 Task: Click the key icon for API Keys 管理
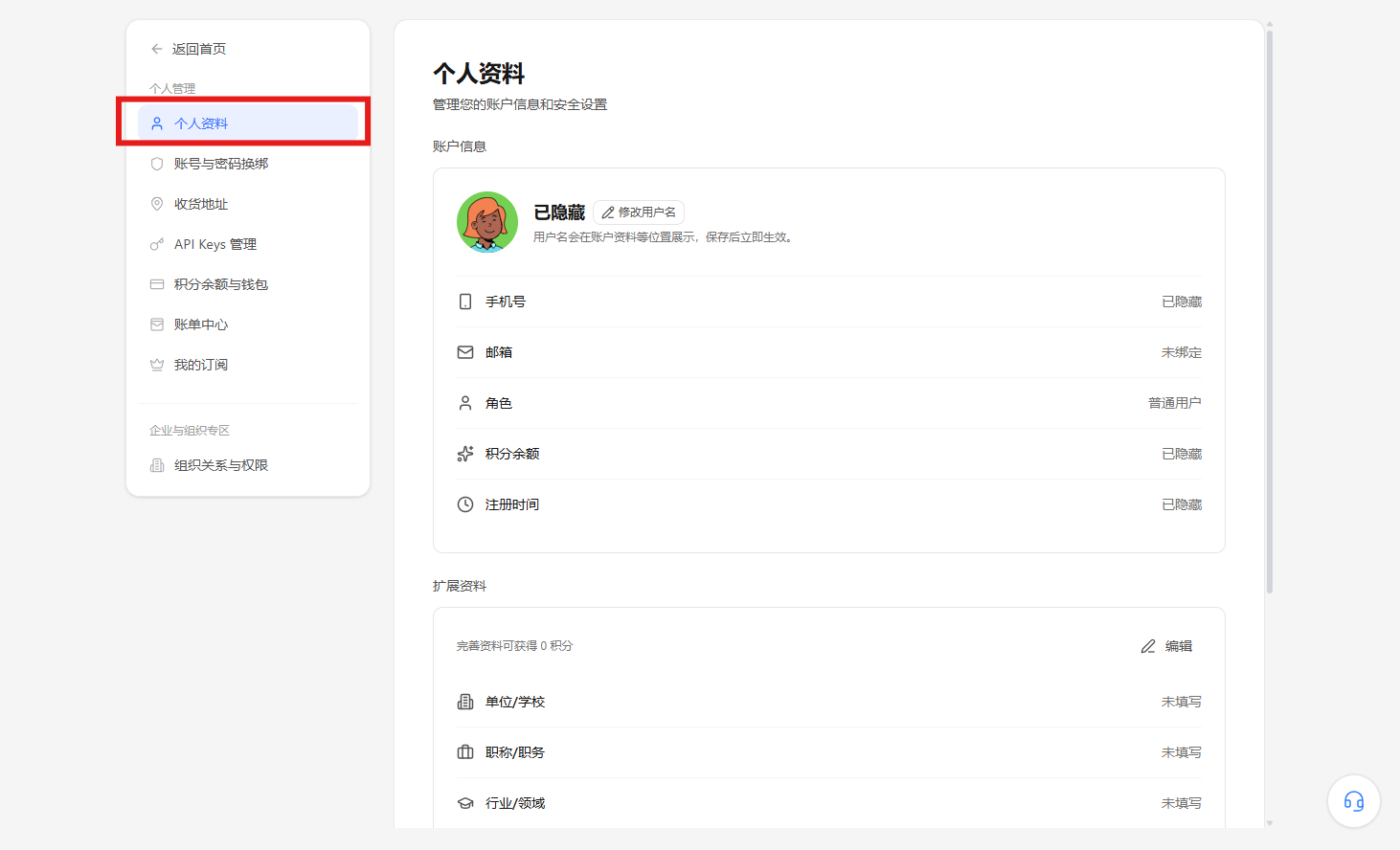pyautogui.click(x=157, y=244)
